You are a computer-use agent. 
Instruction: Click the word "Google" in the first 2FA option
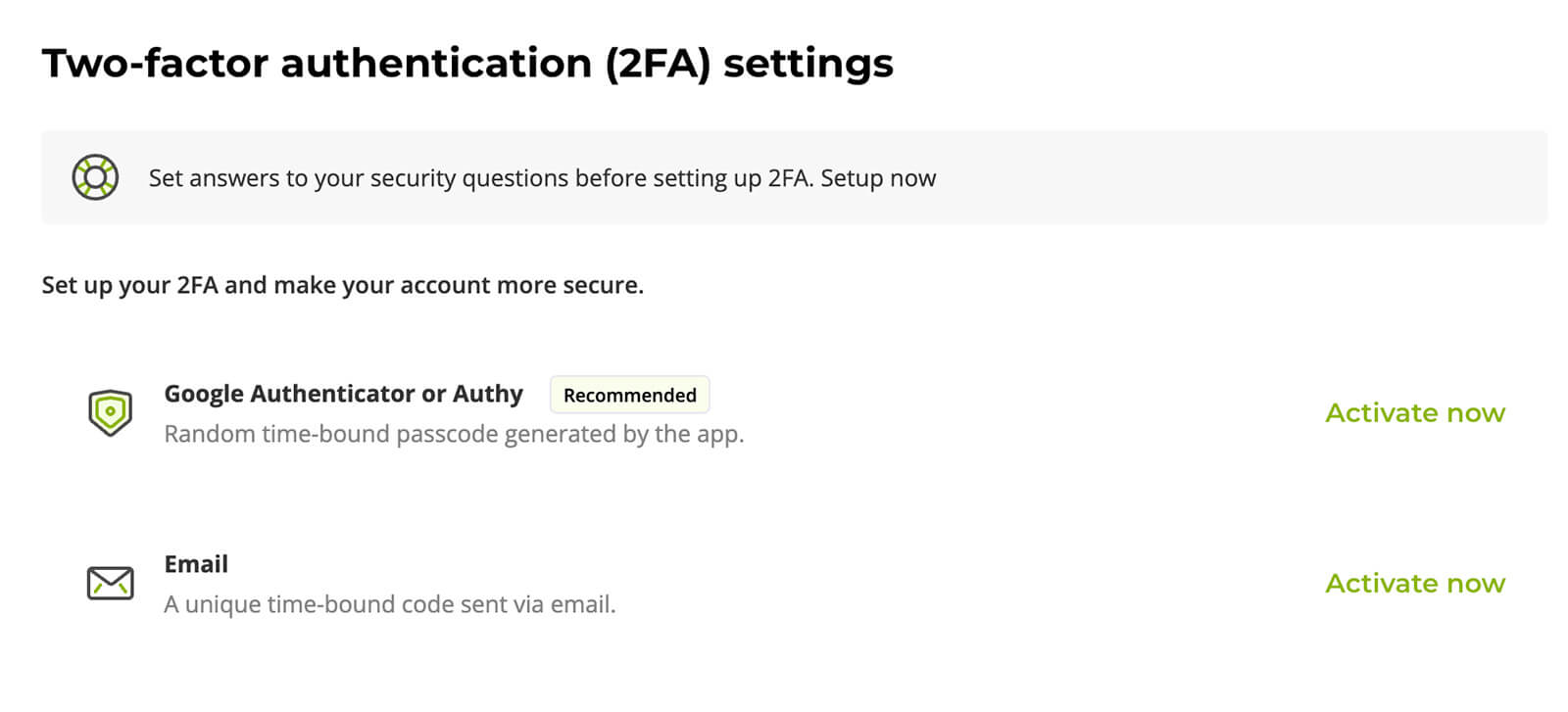tap(204, 394)
